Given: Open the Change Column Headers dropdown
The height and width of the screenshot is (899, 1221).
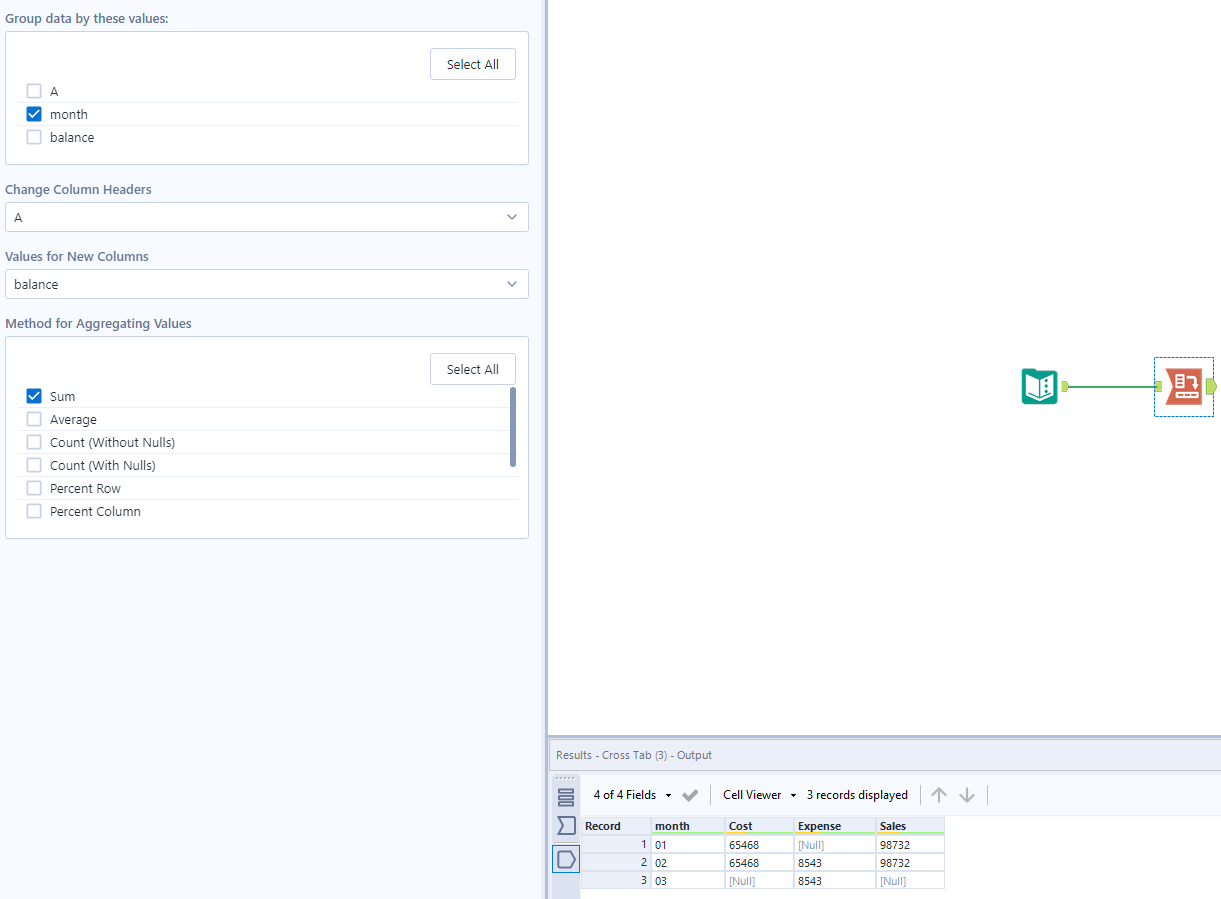Looking at the screenshot, I should tap(267, 217).
